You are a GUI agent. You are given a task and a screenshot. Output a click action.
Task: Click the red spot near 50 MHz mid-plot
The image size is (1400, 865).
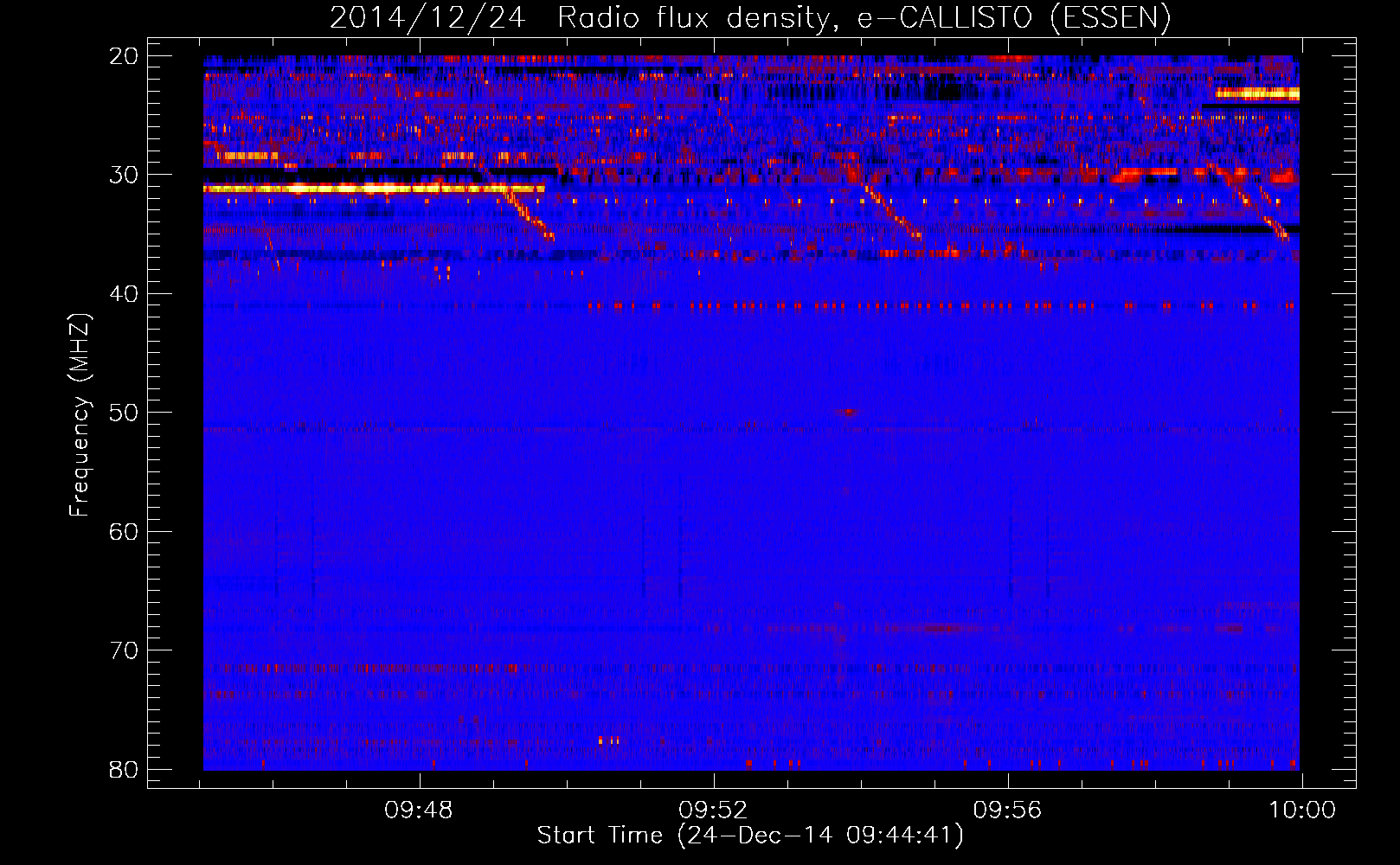pyautogui.click(x=848, y=413)
